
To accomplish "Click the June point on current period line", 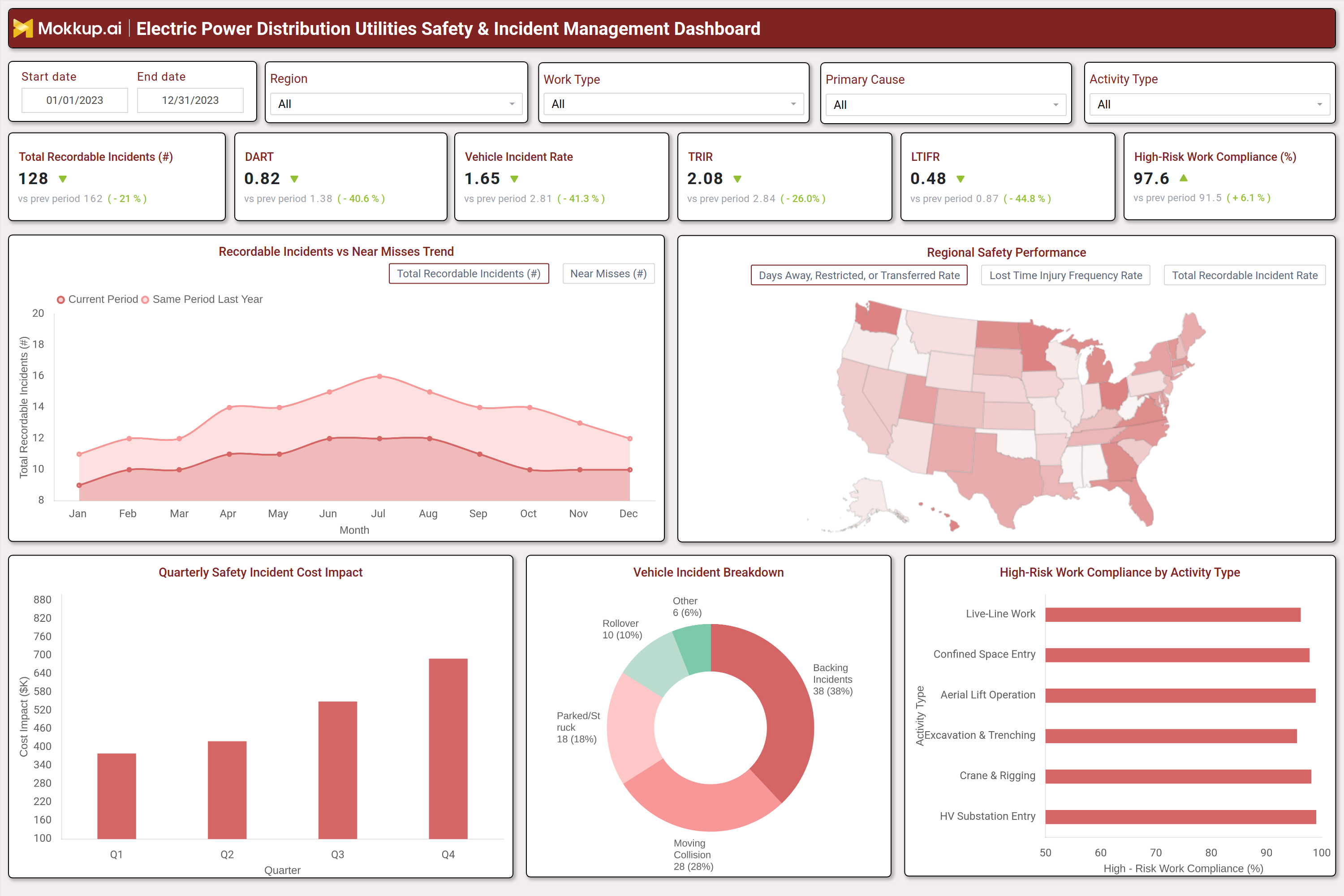I will click(329, 439).
